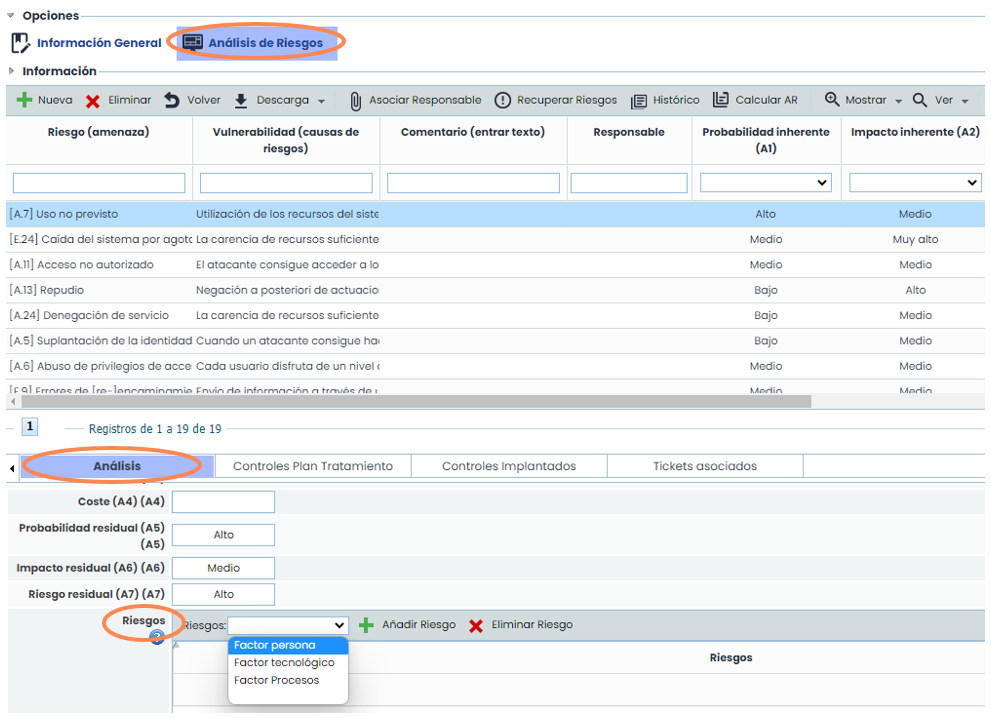Click the Añadir Riesgo green plus
The height and width of the screenshot is (718, 991).
[x=367, y=625]
